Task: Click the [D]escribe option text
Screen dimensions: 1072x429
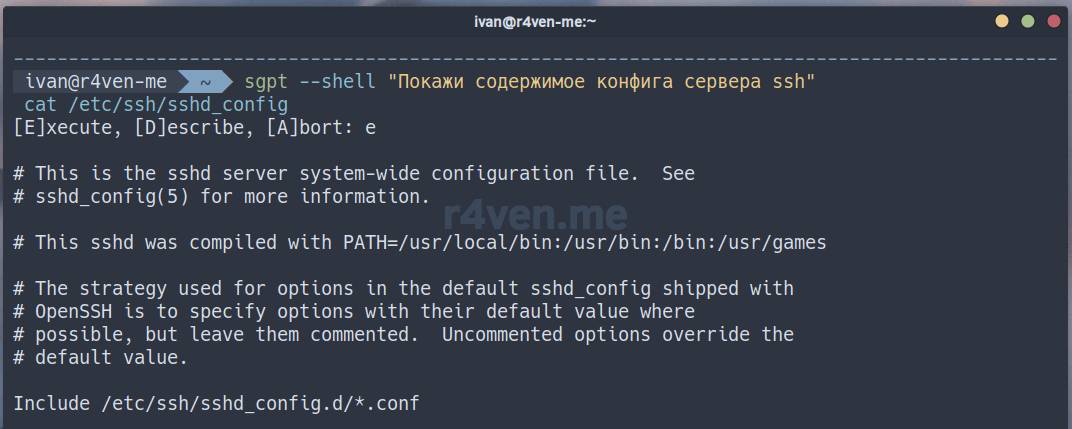Action: [192, 127]
